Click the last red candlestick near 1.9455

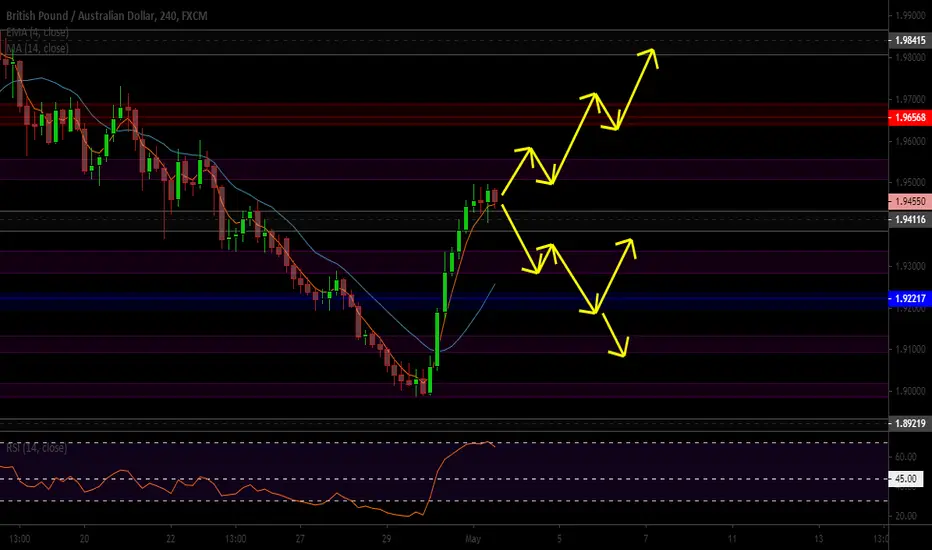click(495, 196)
